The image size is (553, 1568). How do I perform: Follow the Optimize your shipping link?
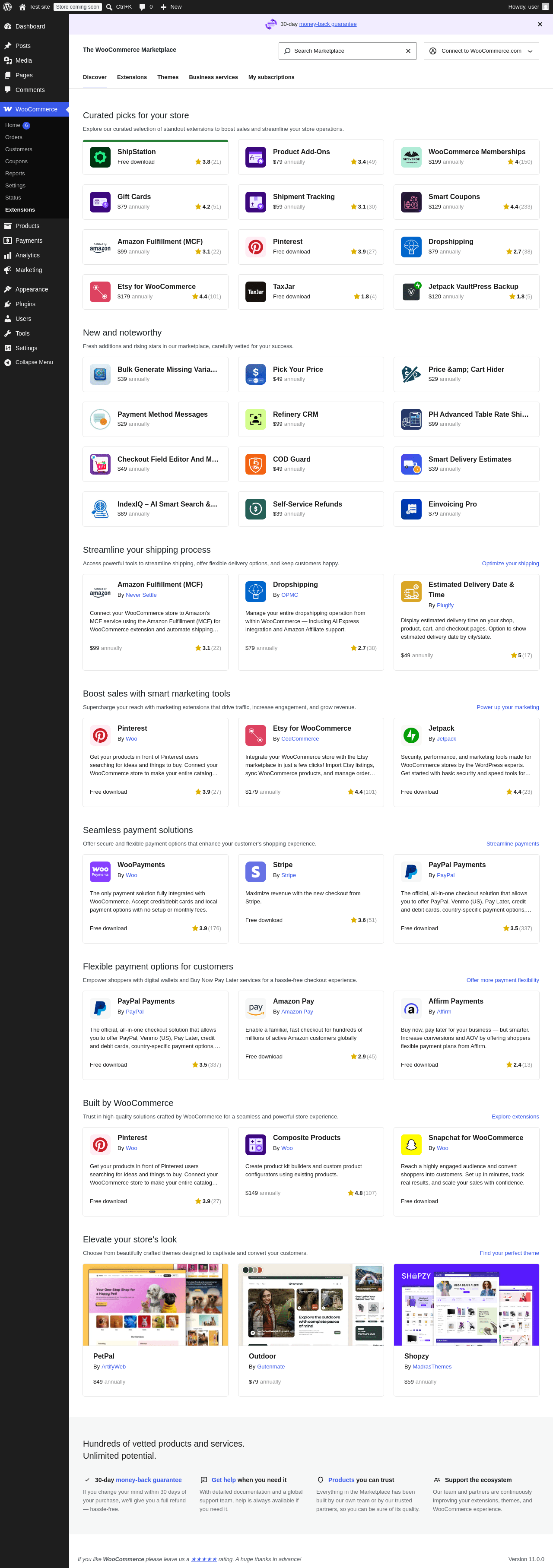[x=510, y=563]
